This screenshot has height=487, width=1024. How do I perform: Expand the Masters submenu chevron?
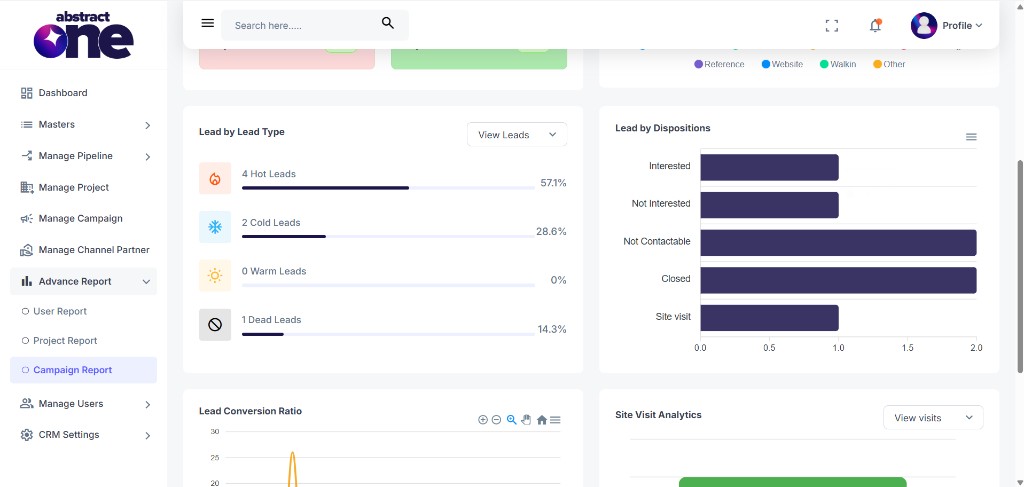(x=148, y=125)
